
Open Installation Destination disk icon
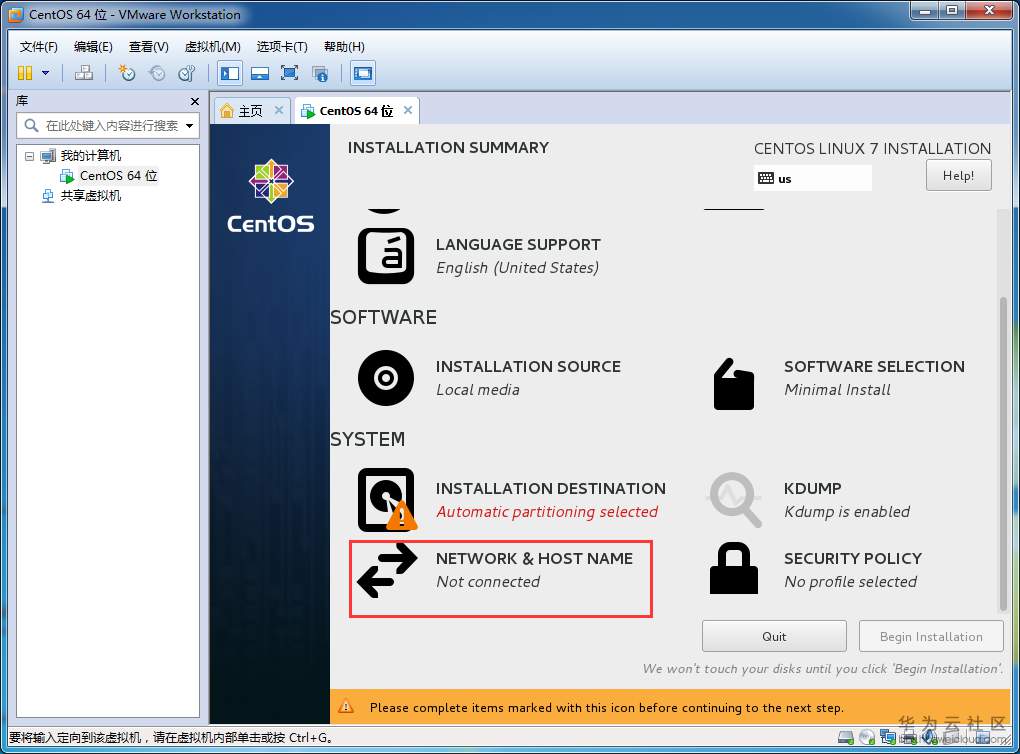coord(386,499)
